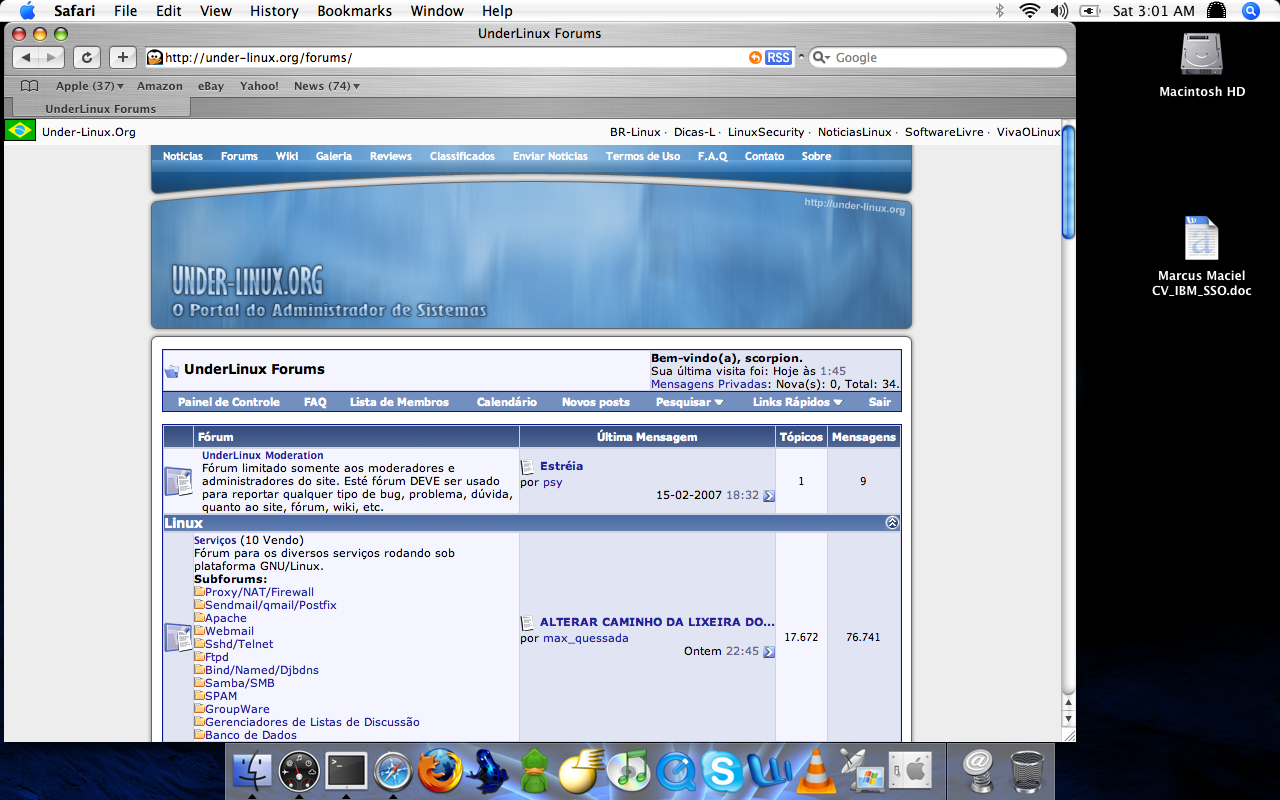Viewport: 1280px width, 800px height.
Task: Open the Apple (37) bookmarks dropdown
Action: (90, 86)
